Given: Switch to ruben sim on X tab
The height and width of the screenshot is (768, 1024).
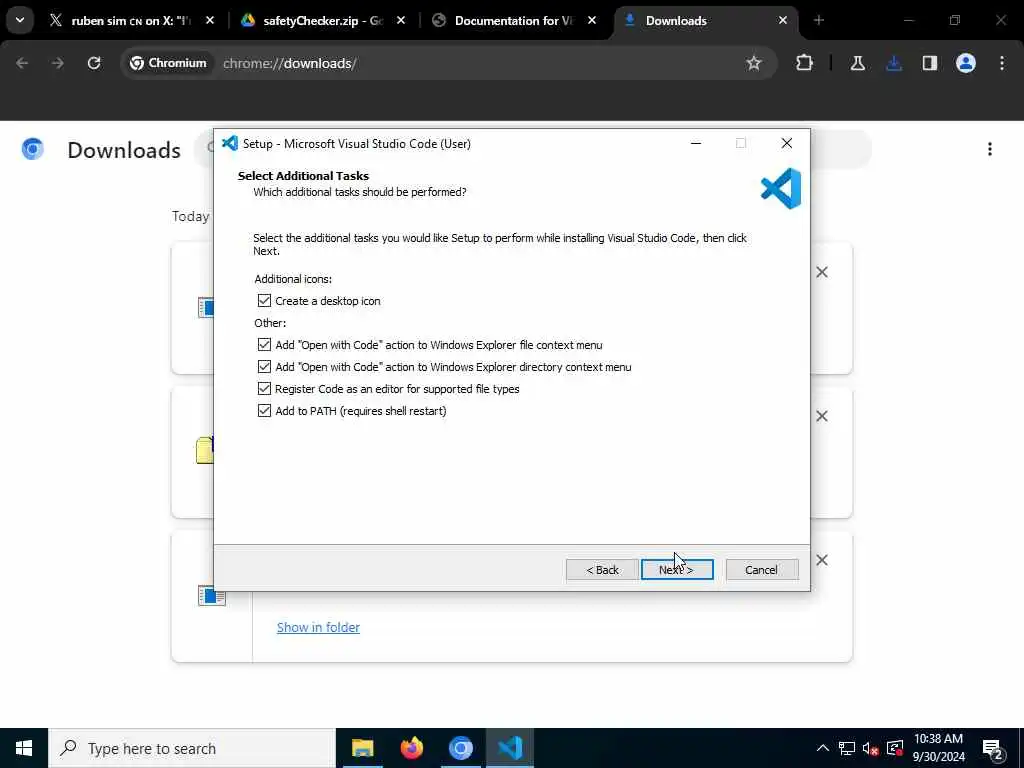Looking at the screenshot, I should 131,21.
